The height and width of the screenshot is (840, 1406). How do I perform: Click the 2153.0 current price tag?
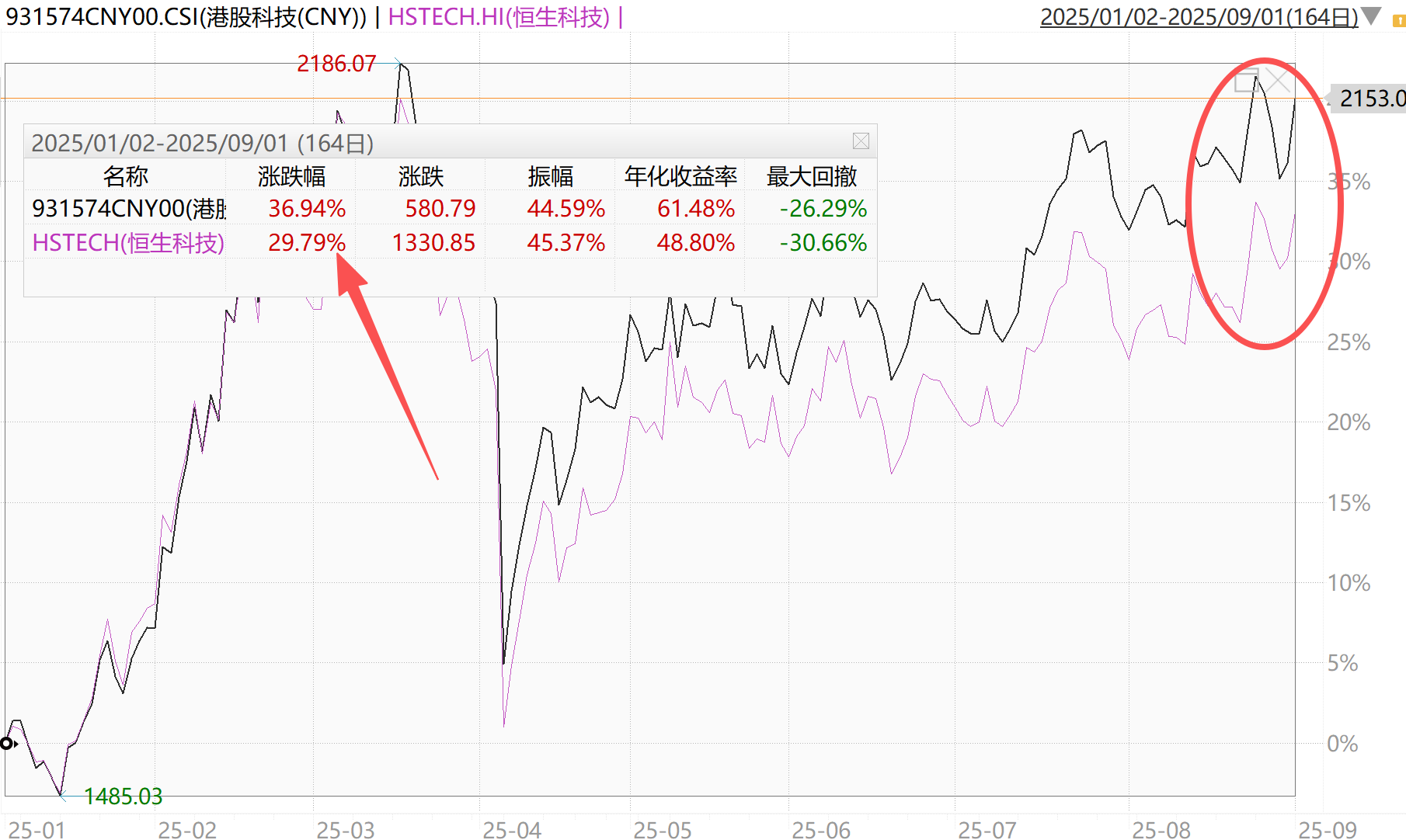1370,99
